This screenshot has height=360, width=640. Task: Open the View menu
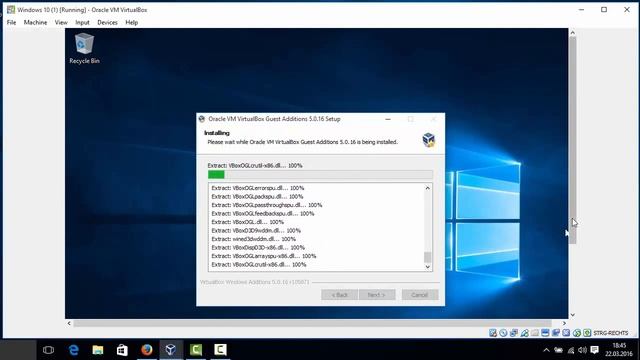[x=61, y=22]
